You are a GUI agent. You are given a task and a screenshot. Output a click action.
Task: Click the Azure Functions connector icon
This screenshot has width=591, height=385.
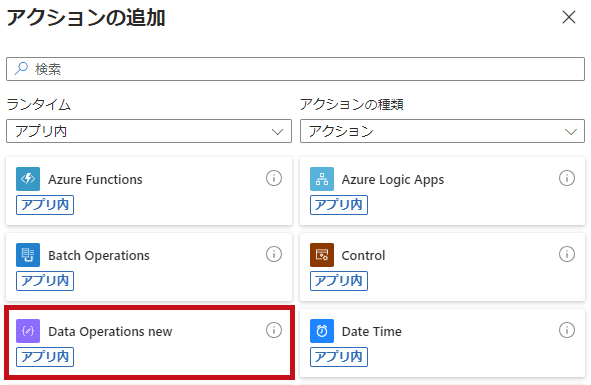tap(28, 179)
